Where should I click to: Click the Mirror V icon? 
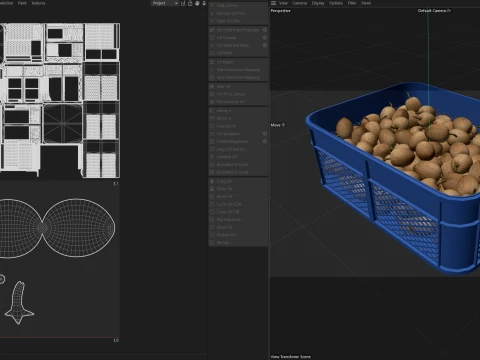(212, 118)
